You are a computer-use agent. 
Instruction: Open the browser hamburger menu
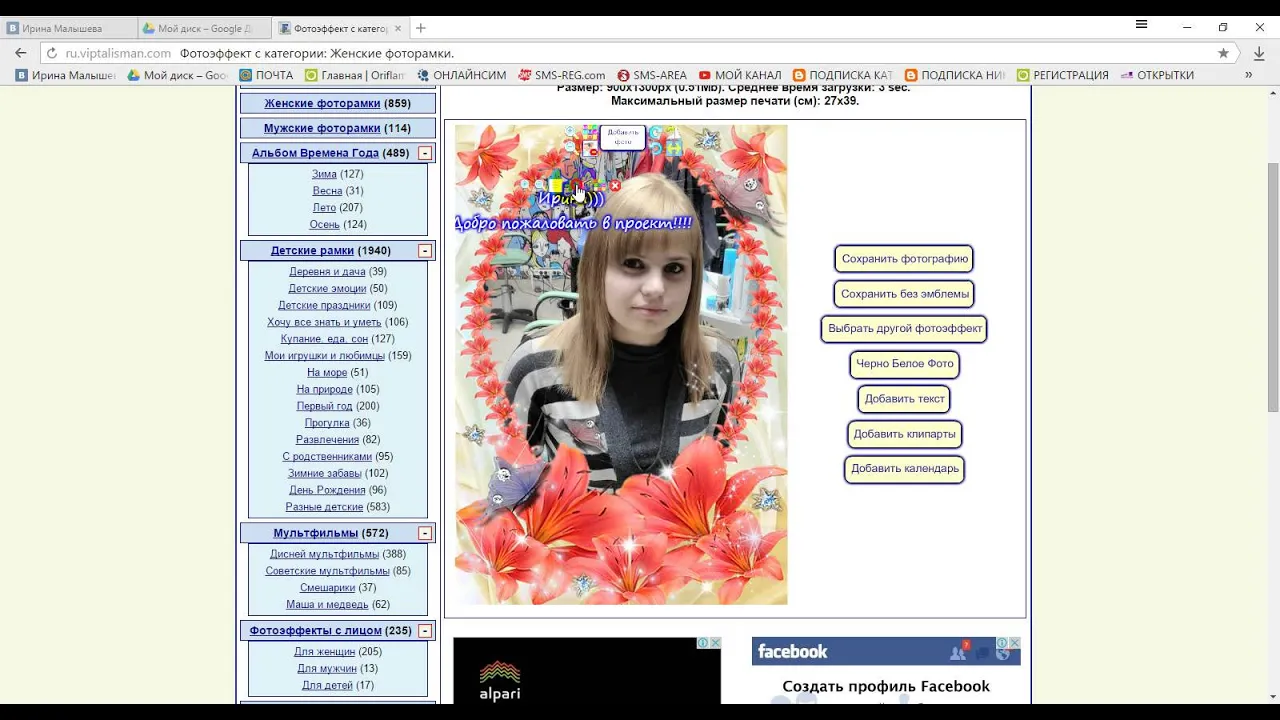[x=1141, y=26]
